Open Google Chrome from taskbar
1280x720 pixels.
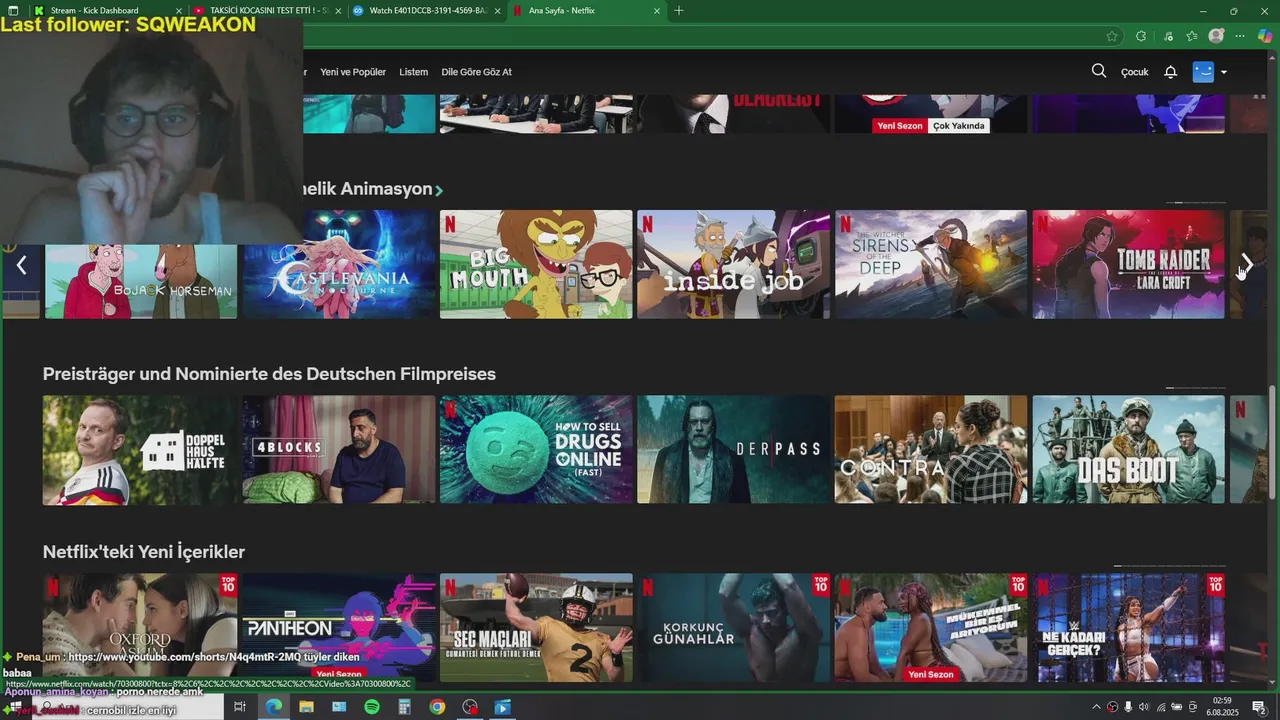[x=437, y=707]
